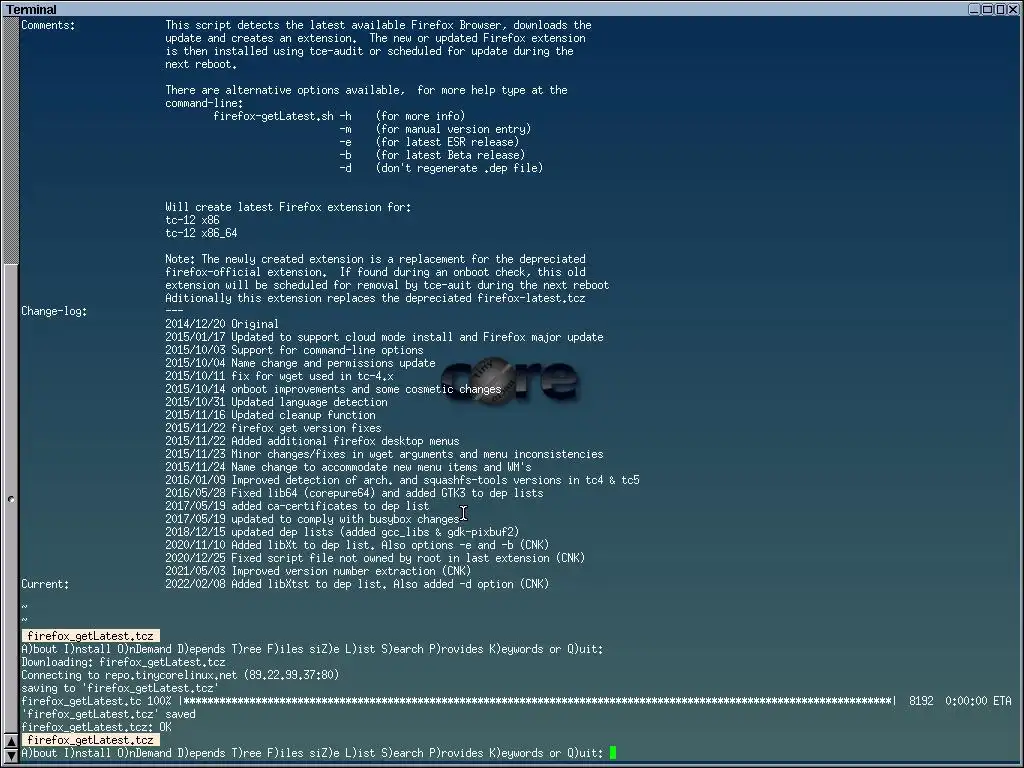
Task: Click '2015/10/11 fix for wget used in tc-4.x'
Action: click(279, 376)
